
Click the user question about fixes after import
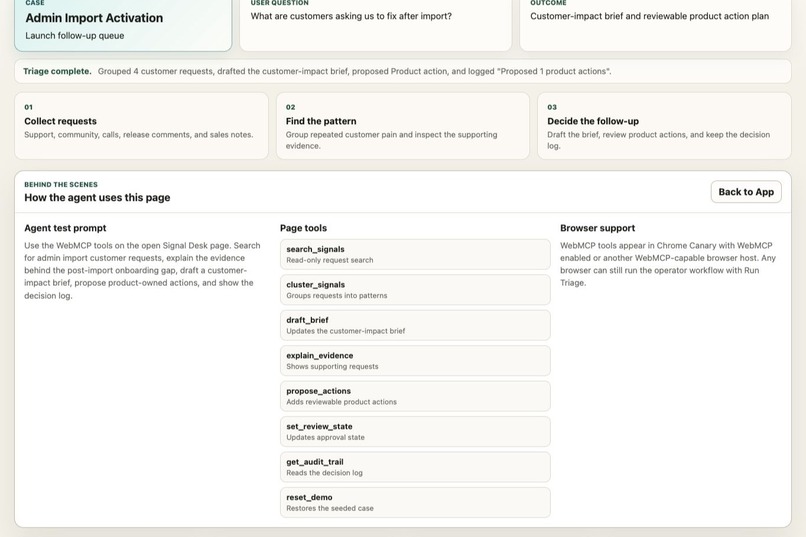351,16
